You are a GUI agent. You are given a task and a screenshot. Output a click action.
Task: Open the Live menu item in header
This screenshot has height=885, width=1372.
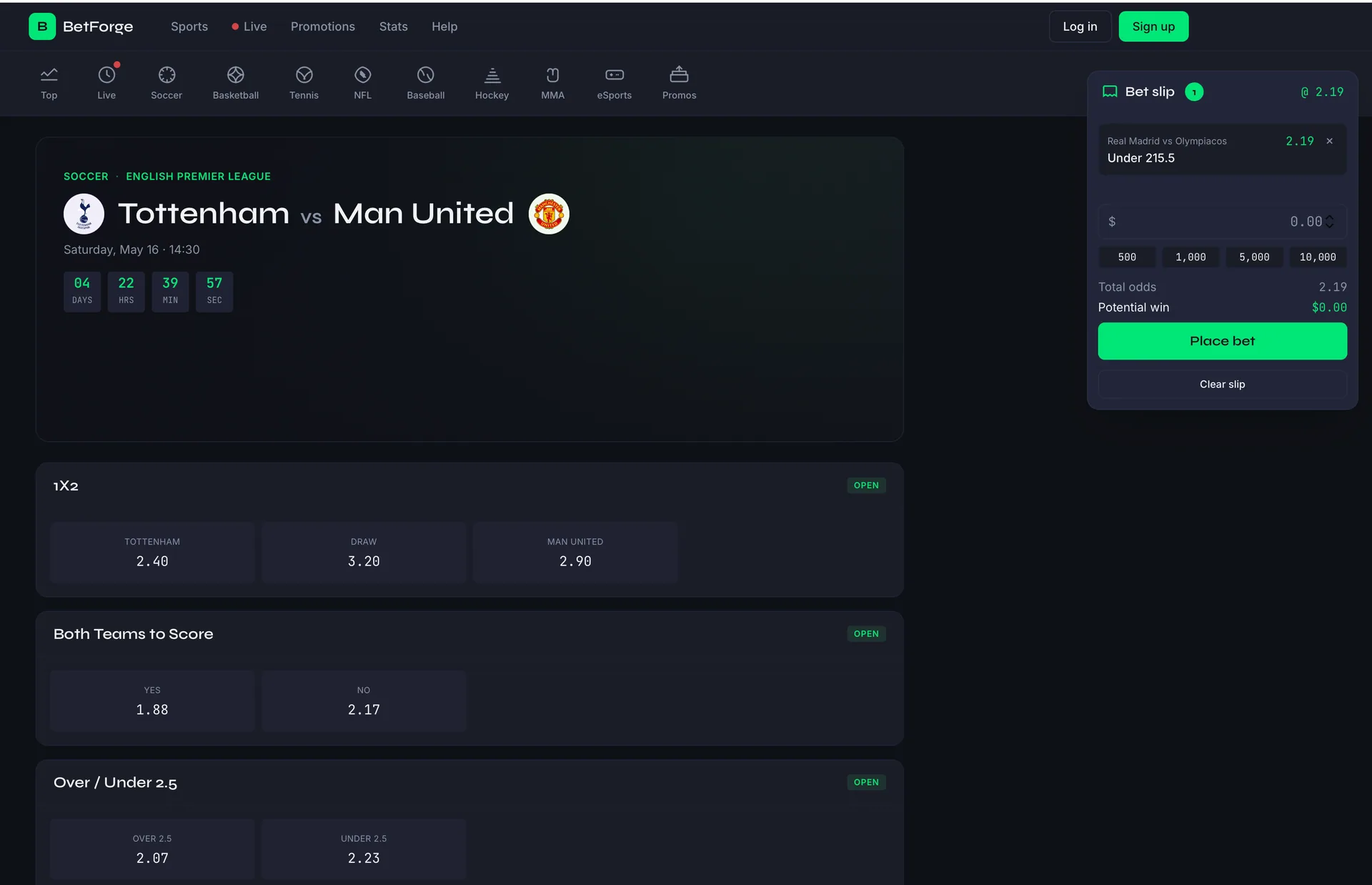pos(249,26)
